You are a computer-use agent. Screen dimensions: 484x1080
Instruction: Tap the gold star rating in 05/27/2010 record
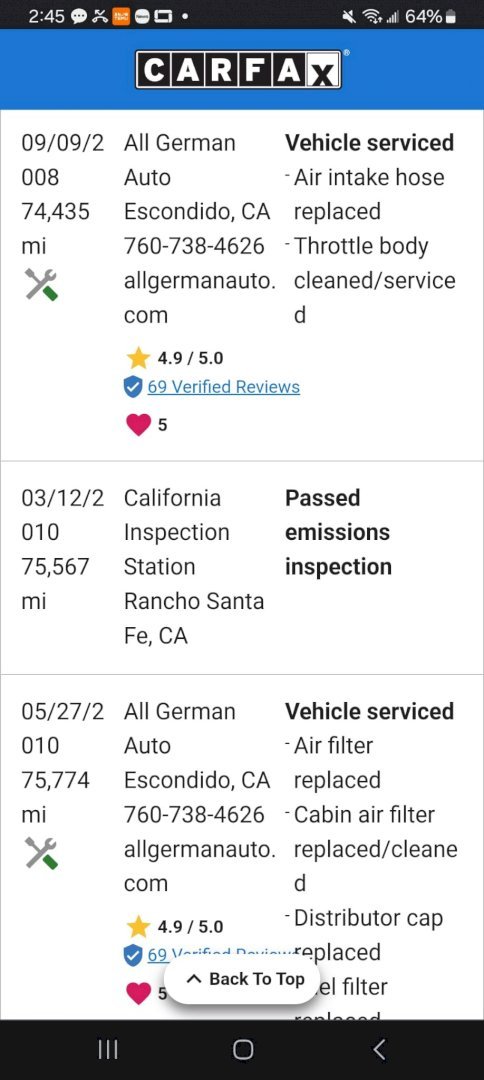[x=138, y=926]
